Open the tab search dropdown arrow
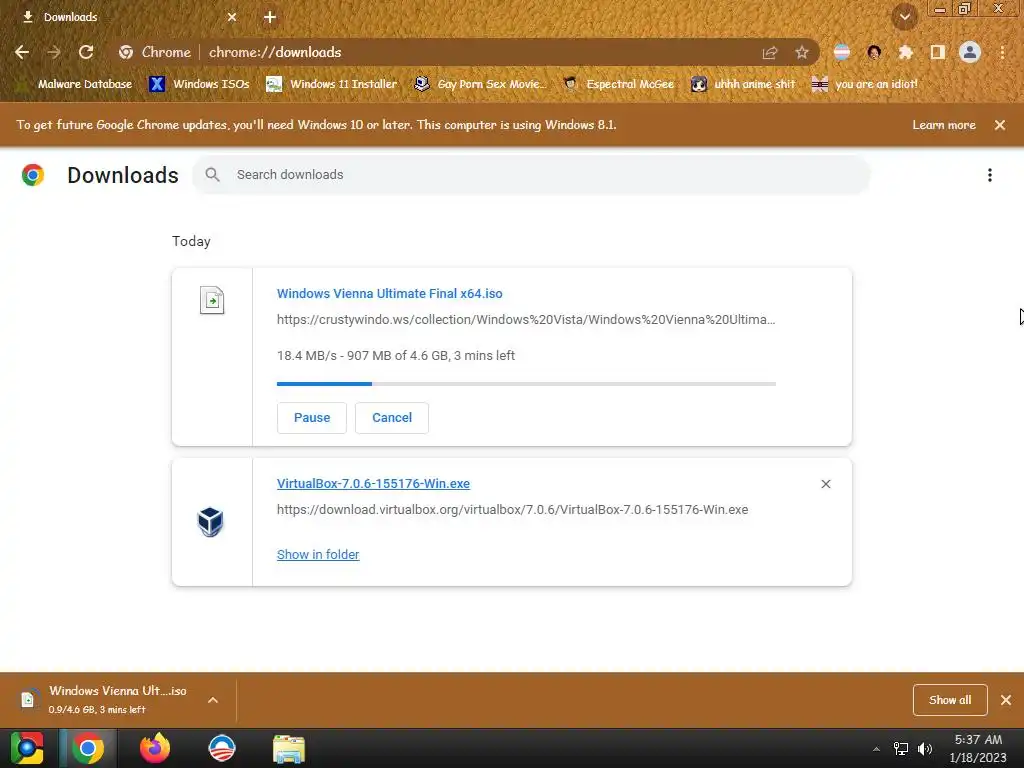 coord(905,17)
